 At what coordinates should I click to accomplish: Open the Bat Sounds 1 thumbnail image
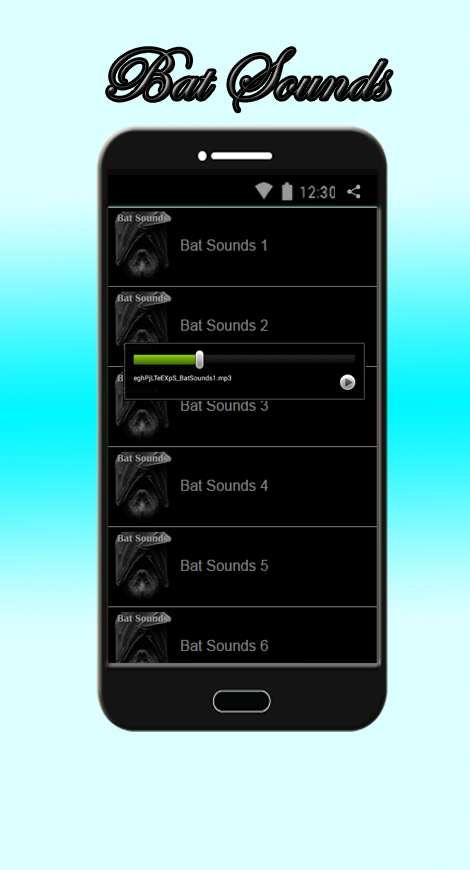143,245
